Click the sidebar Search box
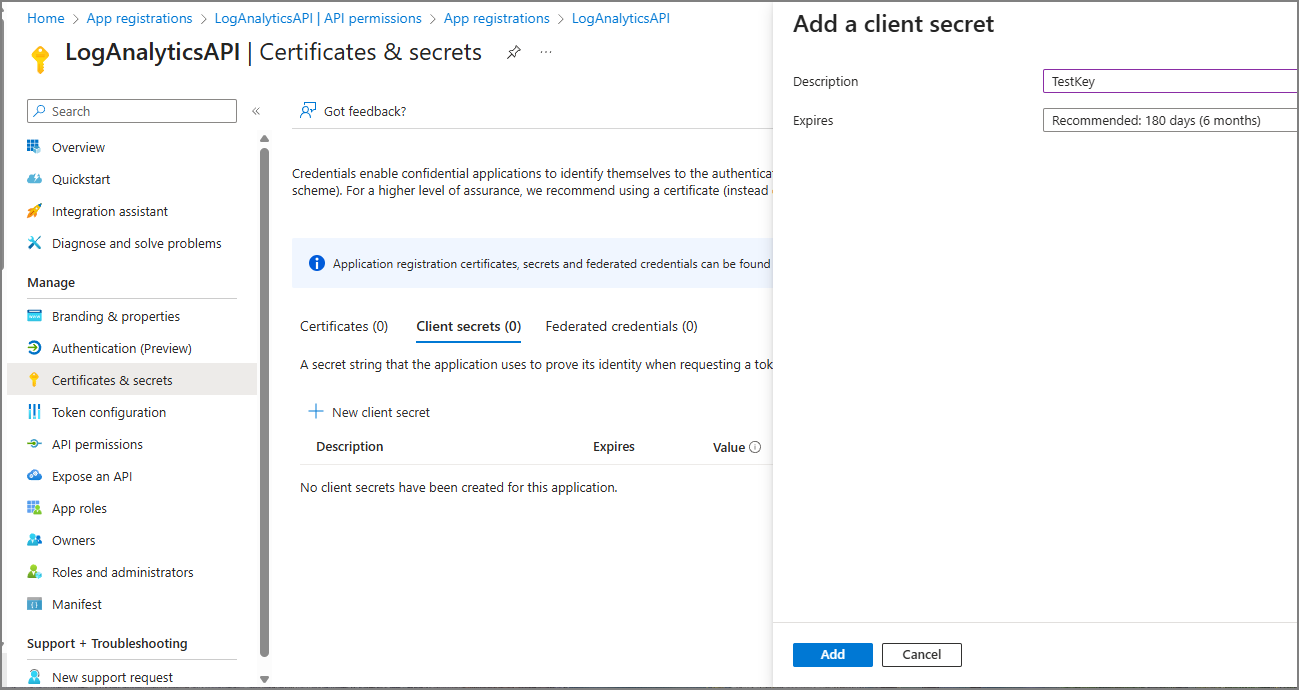This screenshot has width=1299, height=690. (x=132, y=111)
